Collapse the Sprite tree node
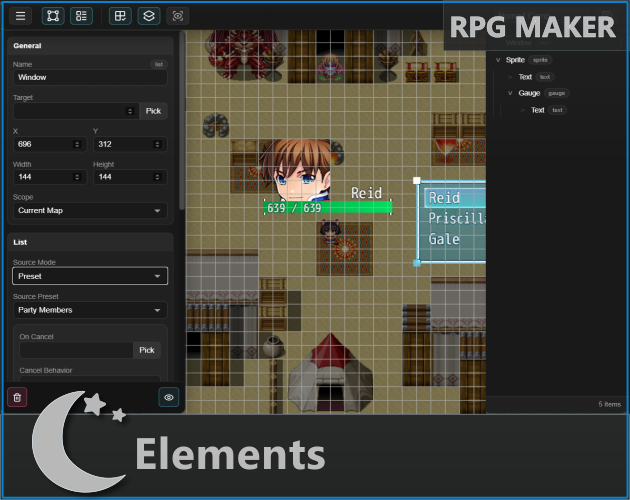 coord(498,60)
